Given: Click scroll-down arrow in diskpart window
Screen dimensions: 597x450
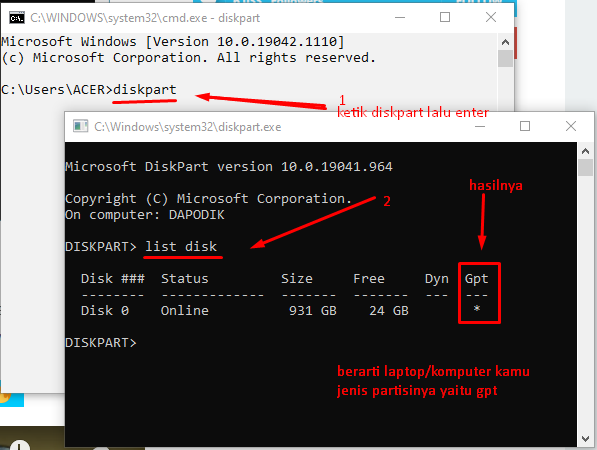Looking at the screenshot, I should point(585,439).
